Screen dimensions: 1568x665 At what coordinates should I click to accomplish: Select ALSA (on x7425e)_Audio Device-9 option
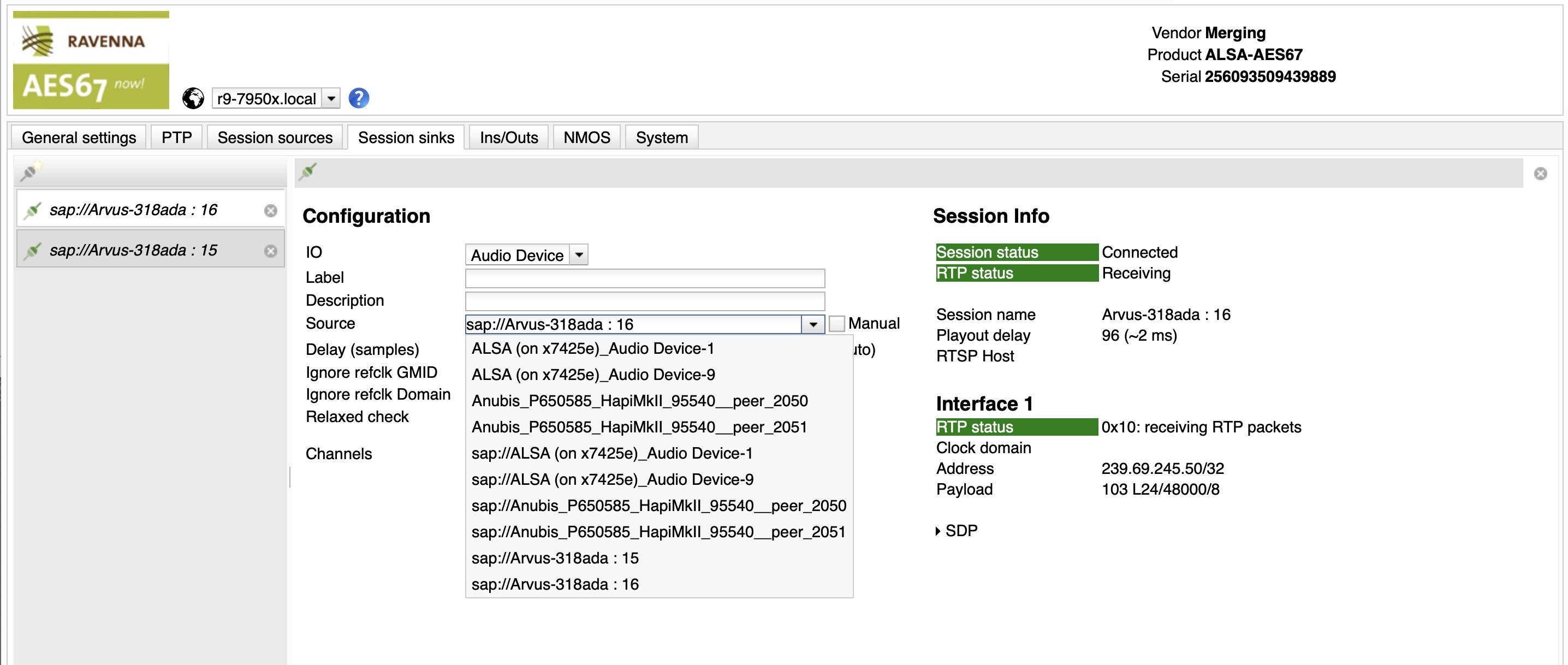click(593, 375)
